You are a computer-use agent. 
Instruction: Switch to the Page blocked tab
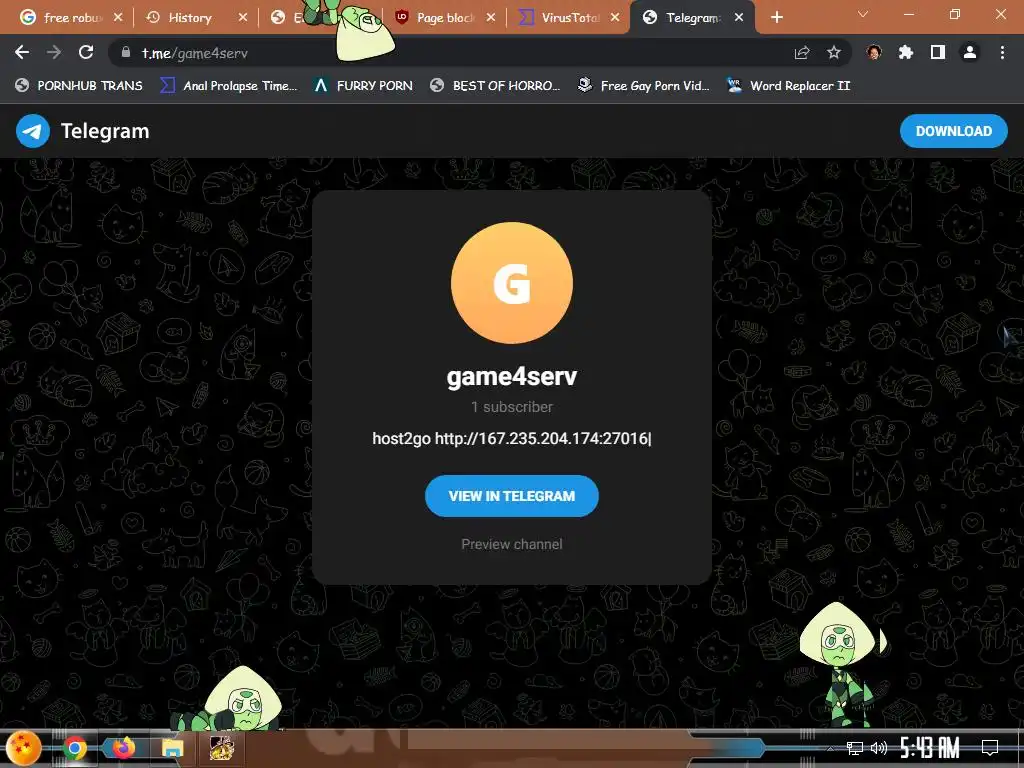click(x=445, y=18)
